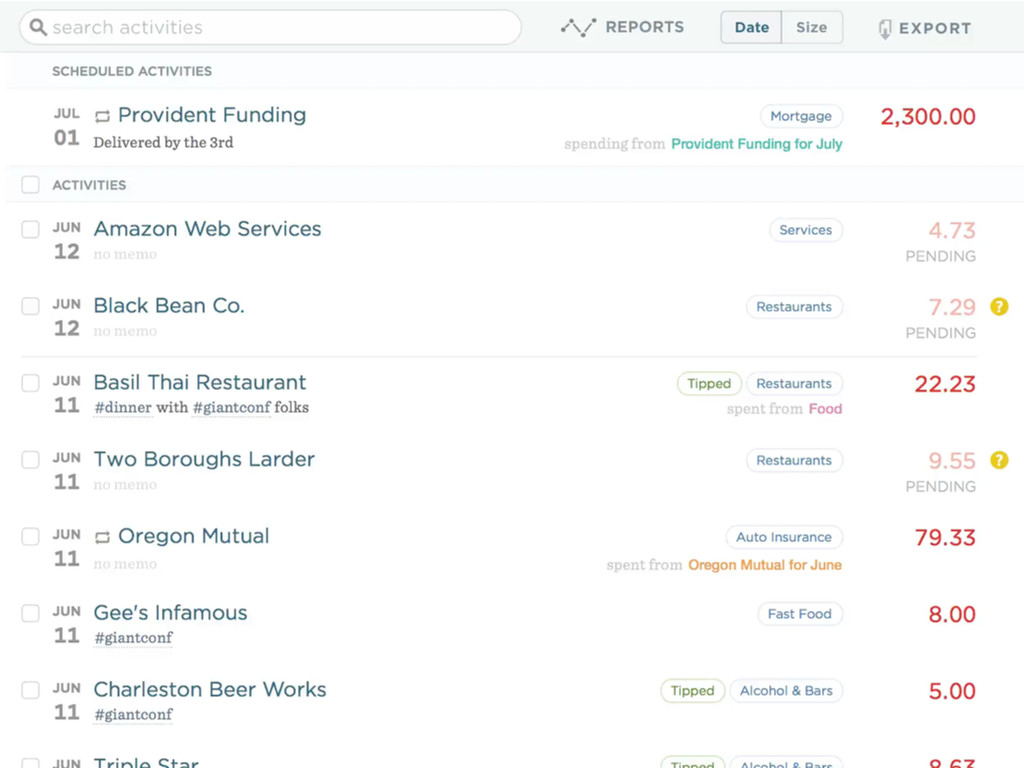1024x768 pixels.
Task: Click Restaurants tag on Two Boroughs Larder
Action: [x=794, y=460]
